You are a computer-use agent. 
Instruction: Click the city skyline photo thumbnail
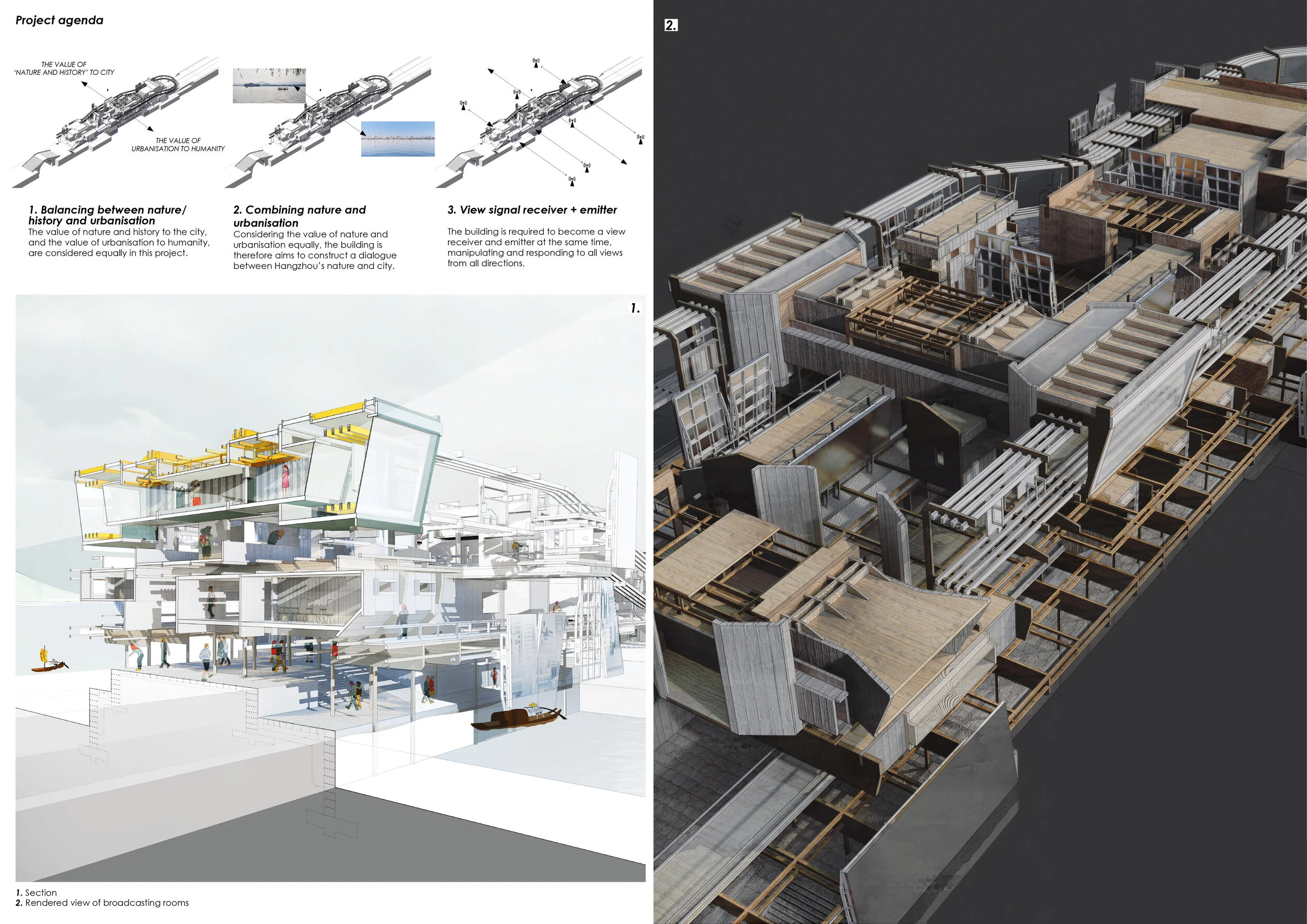pos(398,139)
